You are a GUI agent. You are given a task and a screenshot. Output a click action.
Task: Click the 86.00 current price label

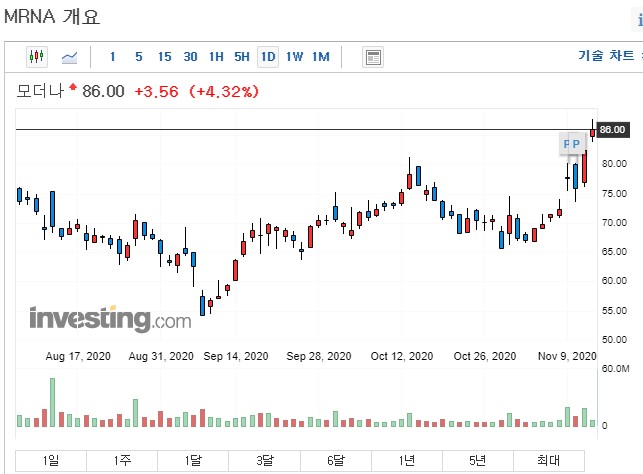(612, 130)
